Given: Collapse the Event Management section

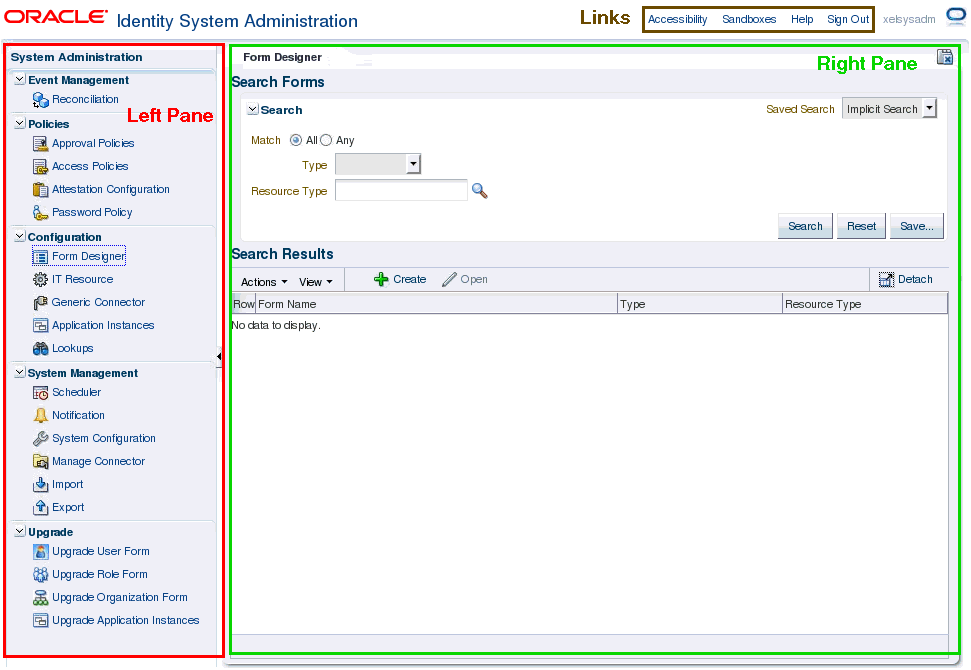Looking at the screenshot, I should tap(20, 79).
